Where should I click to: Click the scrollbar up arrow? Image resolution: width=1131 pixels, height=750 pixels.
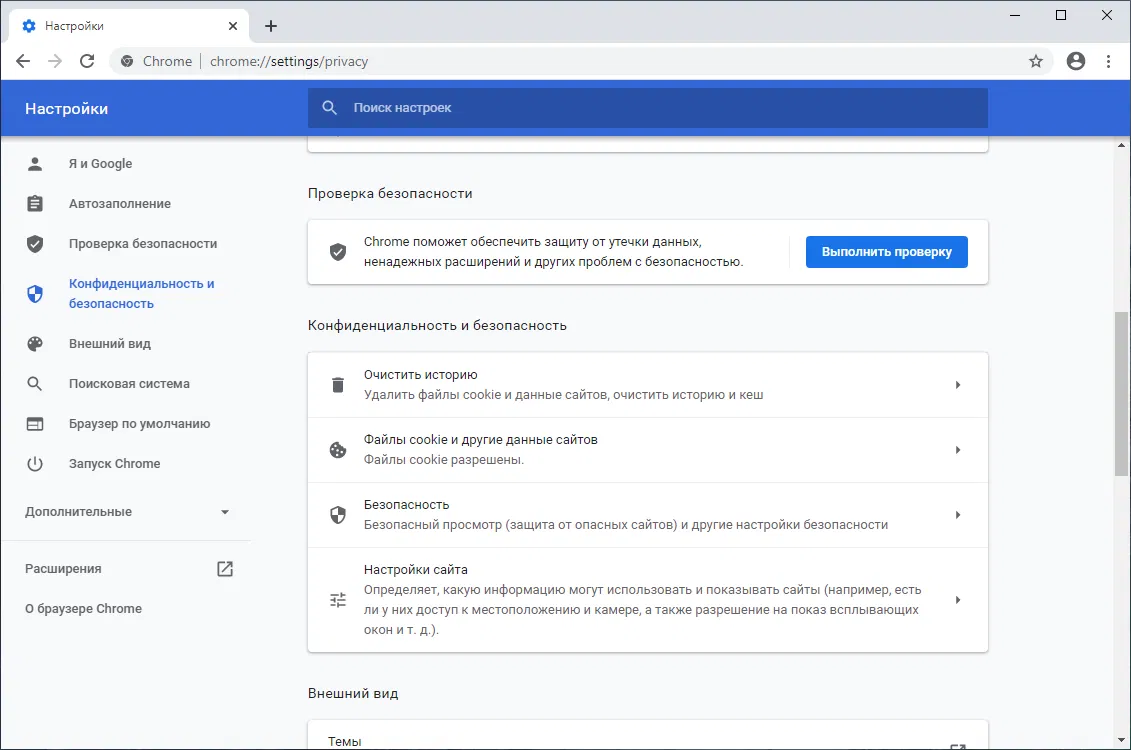tap(1121, 145)
